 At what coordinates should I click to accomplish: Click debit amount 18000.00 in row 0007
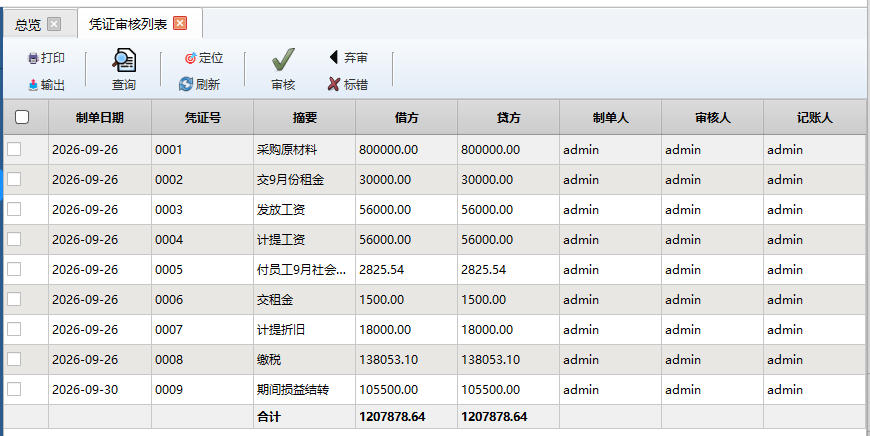pyautogui.click(x=407, y=329)
